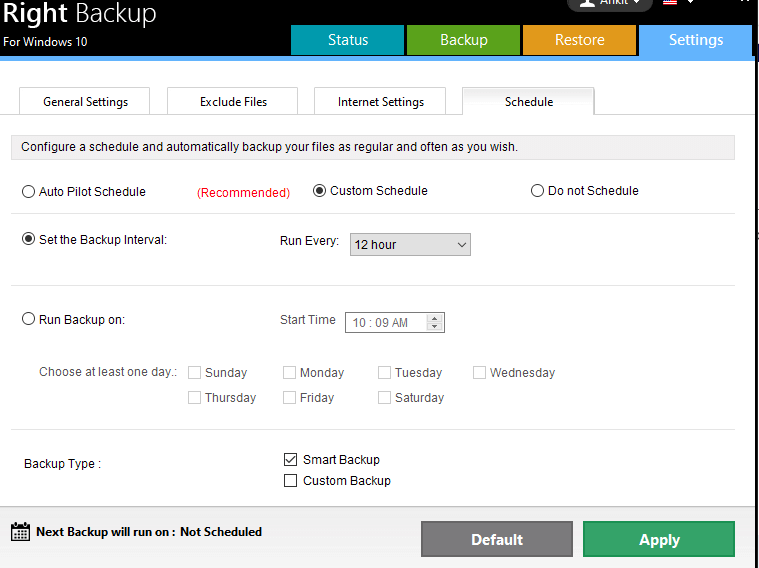Viewport: 759px width, 568px height.
Task: Click the Default button
Action: click(x=497, y=540)
